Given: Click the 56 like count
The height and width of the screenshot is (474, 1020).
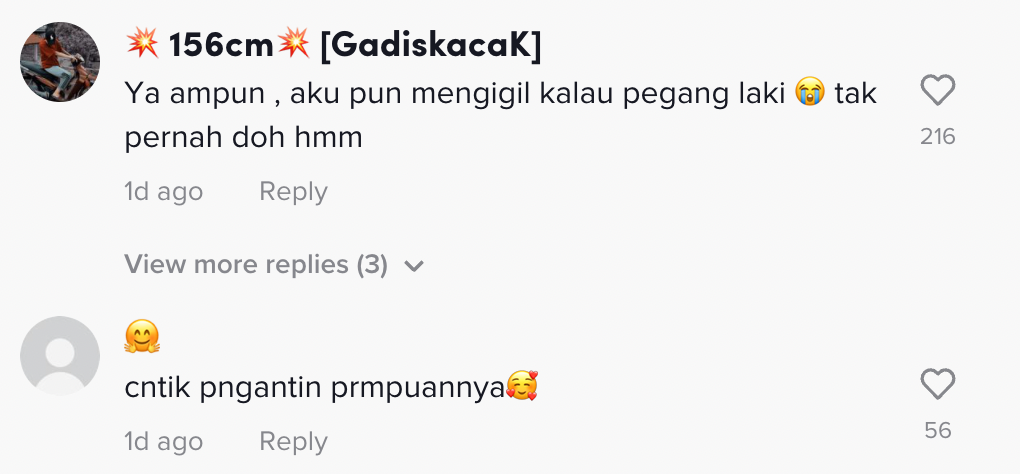Looking at the screenshot, I should coord(937,431).
